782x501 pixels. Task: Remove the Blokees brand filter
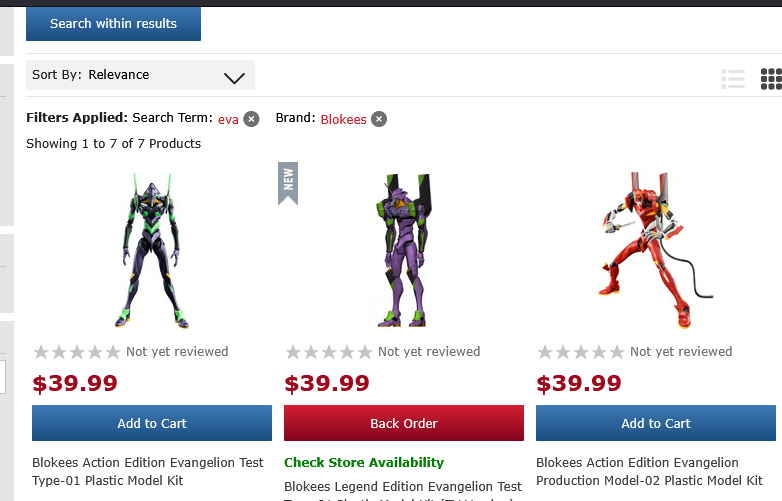tap(379, 119)
